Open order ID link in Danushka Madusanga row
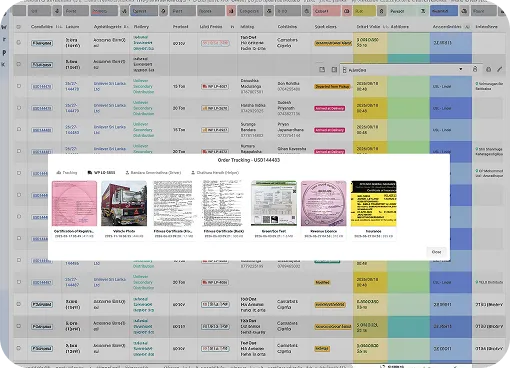 coord(42,87)
